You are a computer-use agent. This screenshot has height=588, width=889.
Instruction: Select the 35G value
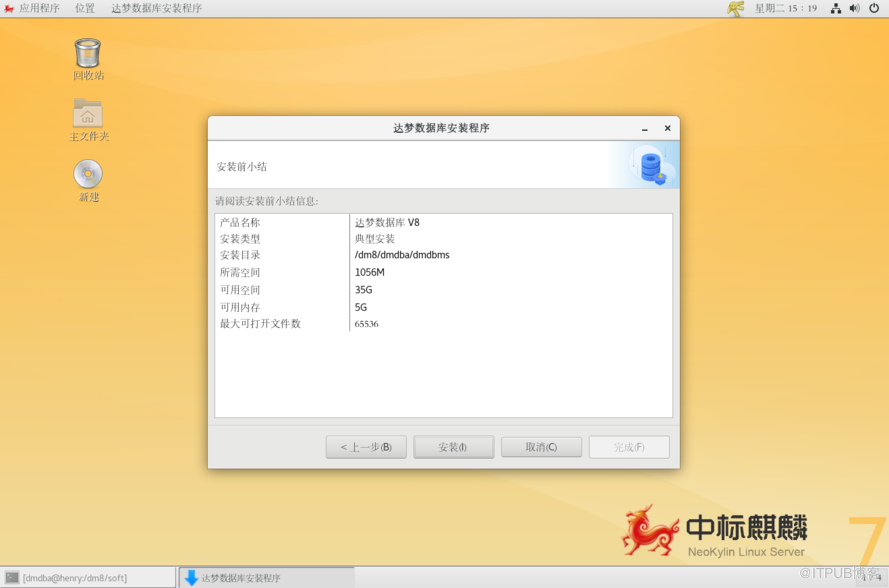[x=363, y=290]
